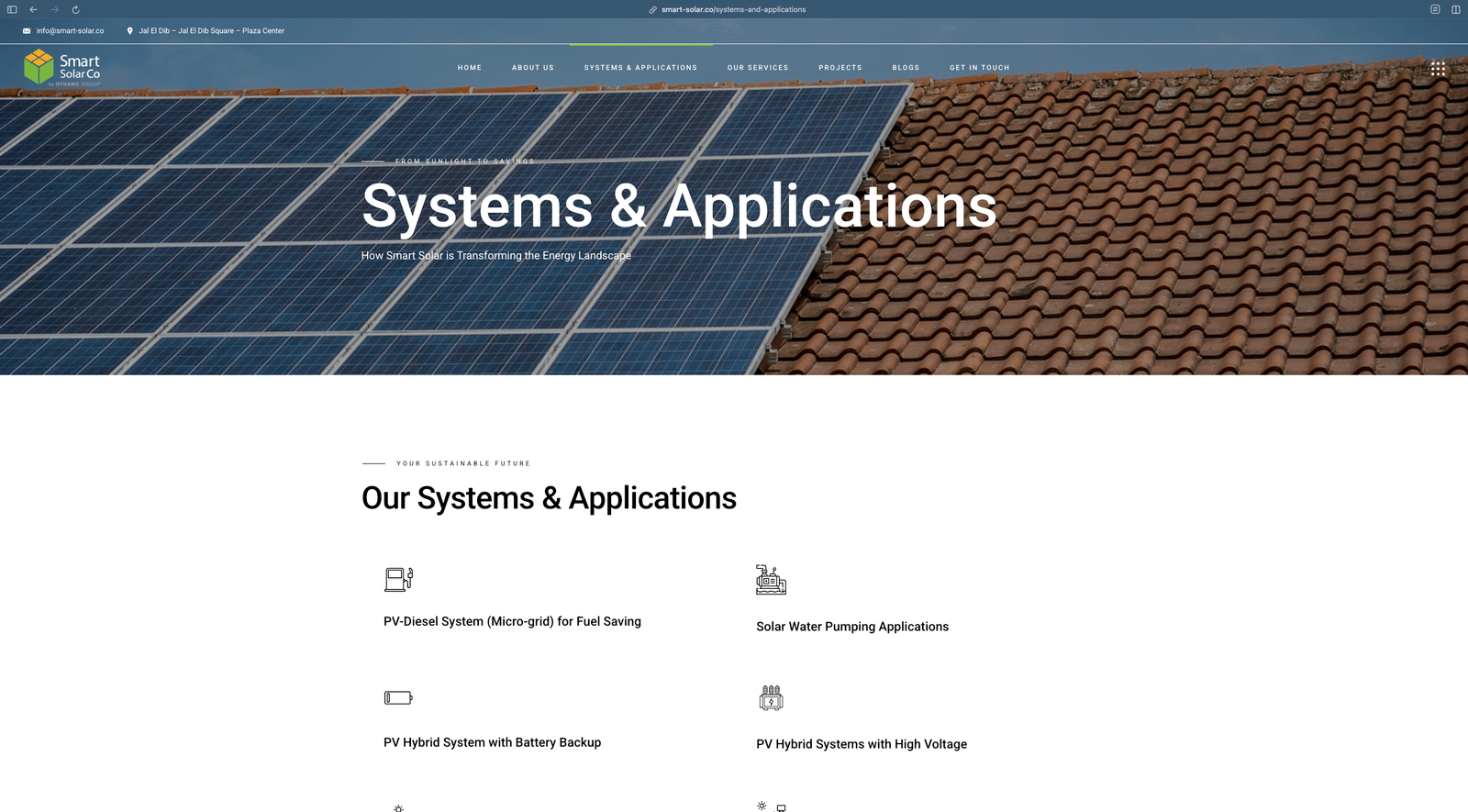Open the About Us nav item
The height and width of the screenshot is (812, 1468).
pyautogui.click(x=532, y=68)
